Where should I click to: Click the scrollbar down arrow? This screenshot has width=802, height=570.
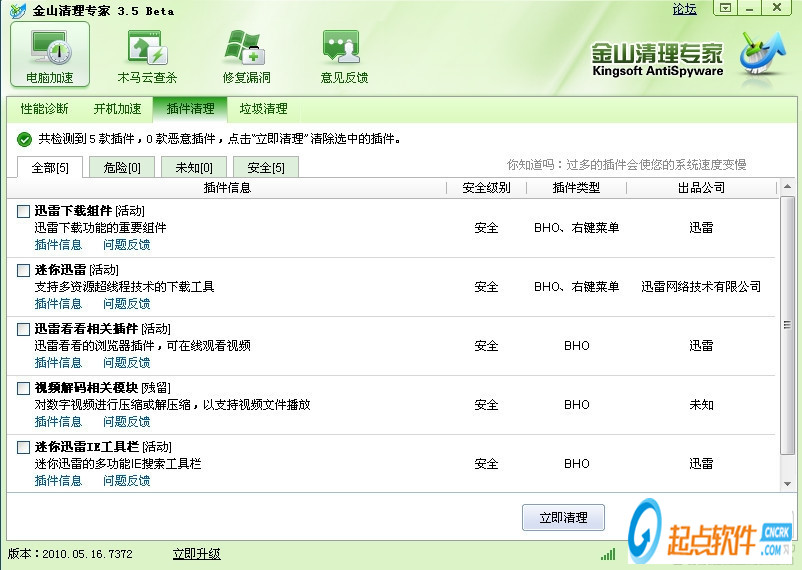[787, 484]
